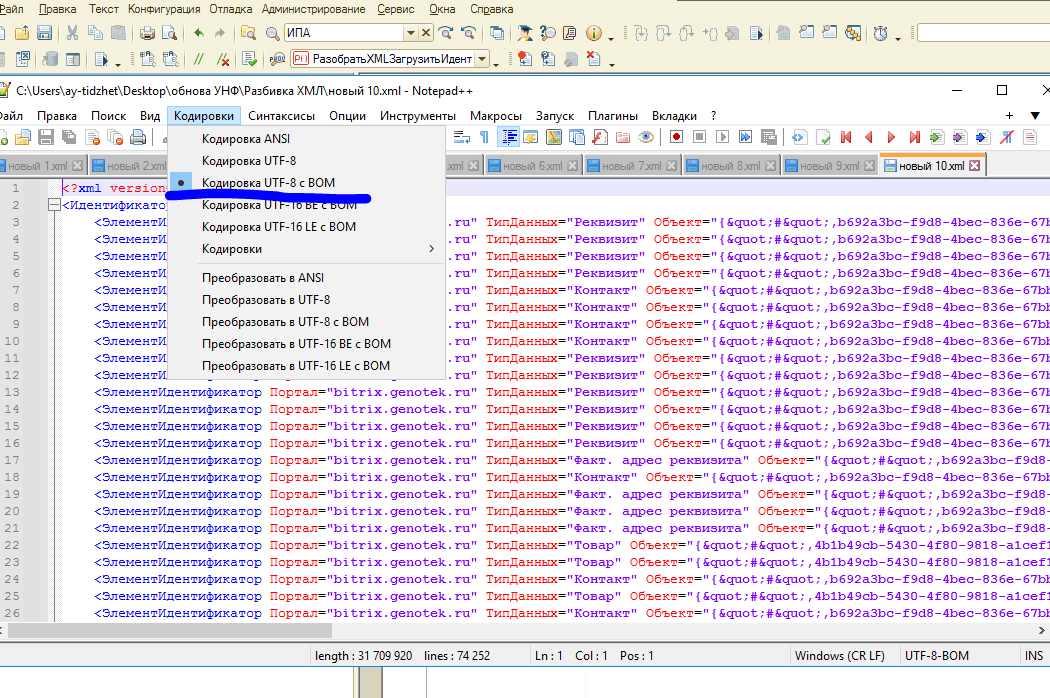Click the Save recorded macro icon
Viewport: 1050px width, 698px height.
point(769,137)
